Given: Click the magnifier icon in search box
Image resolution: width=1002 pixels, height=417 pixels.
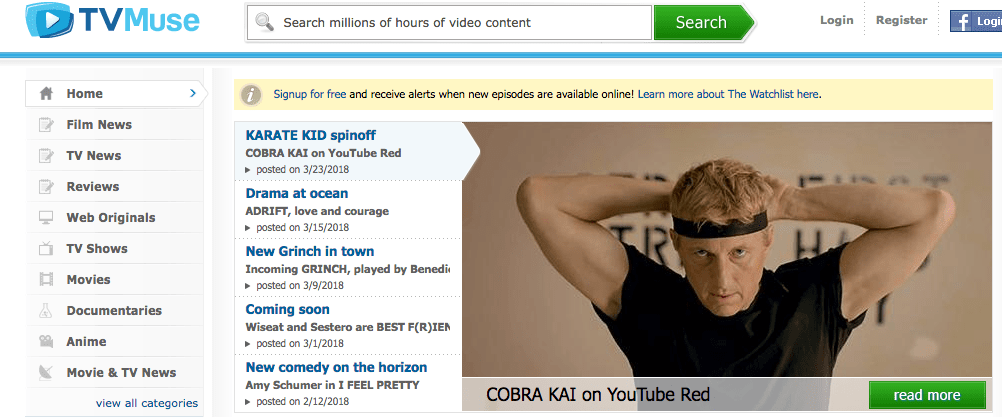Looking at the screenshot, I should pyautogui.click(x=264, y=22).
